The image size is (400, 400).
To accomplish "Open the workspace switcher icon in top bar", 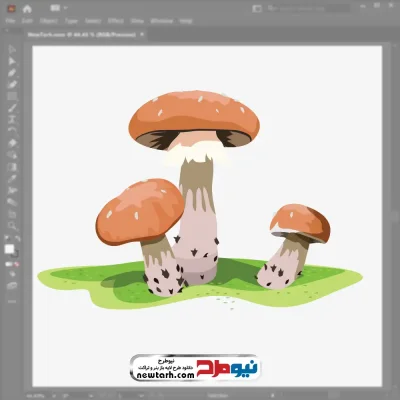I will [257, 8].
